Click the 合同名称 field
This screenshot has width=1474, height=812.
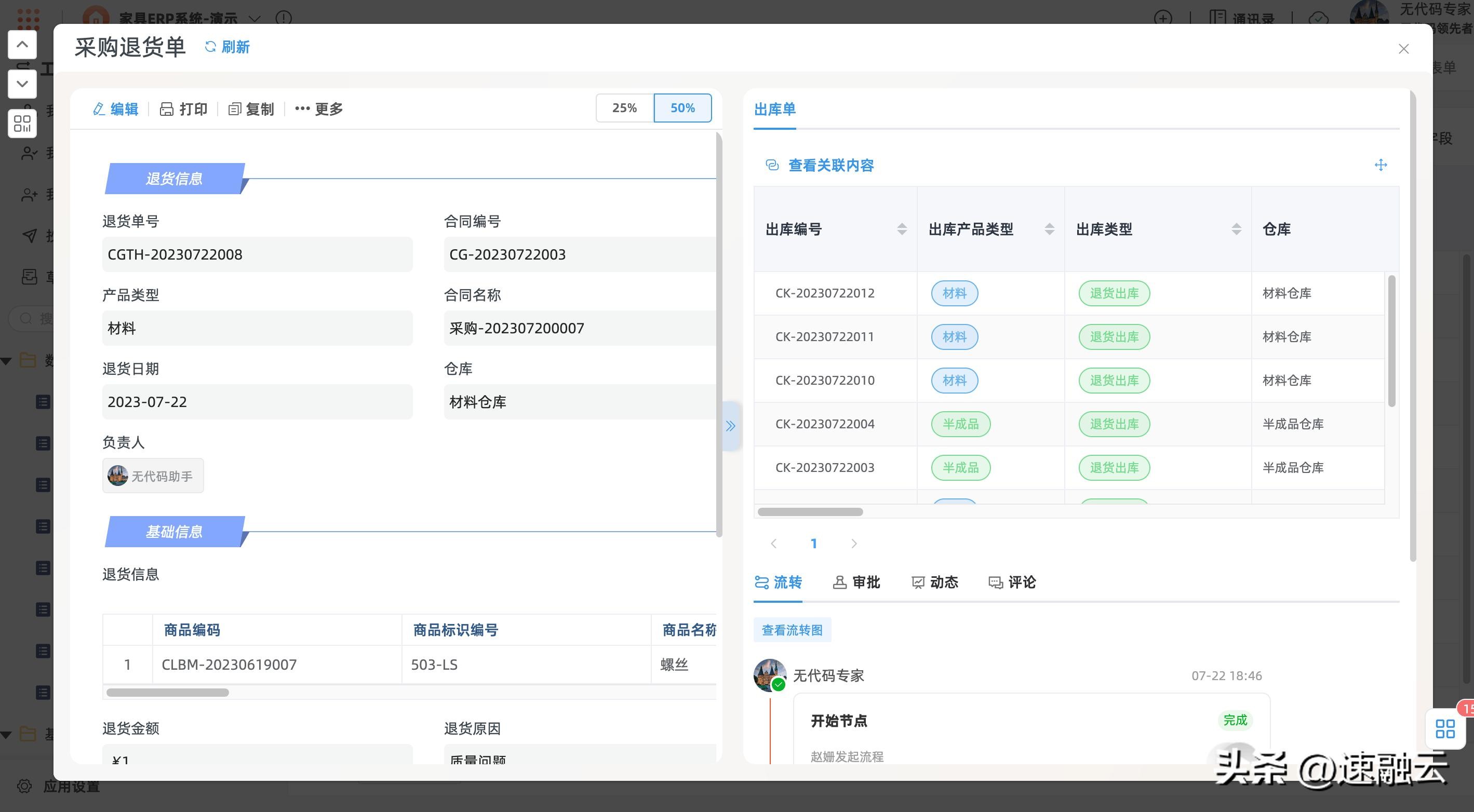(580, 328)
